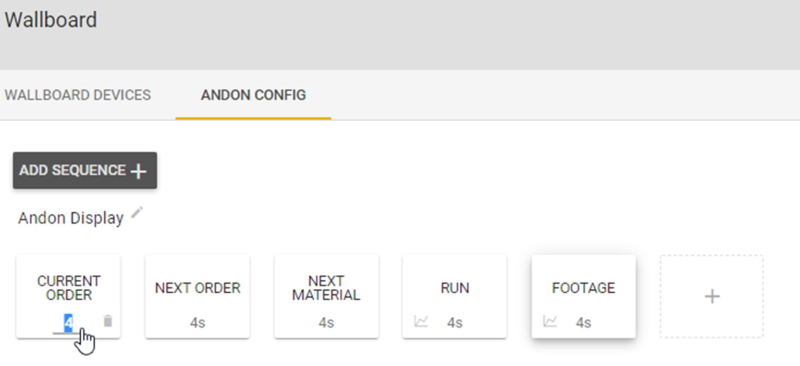Select the Footage card title

pyautogui.click(x=584, y=288)
